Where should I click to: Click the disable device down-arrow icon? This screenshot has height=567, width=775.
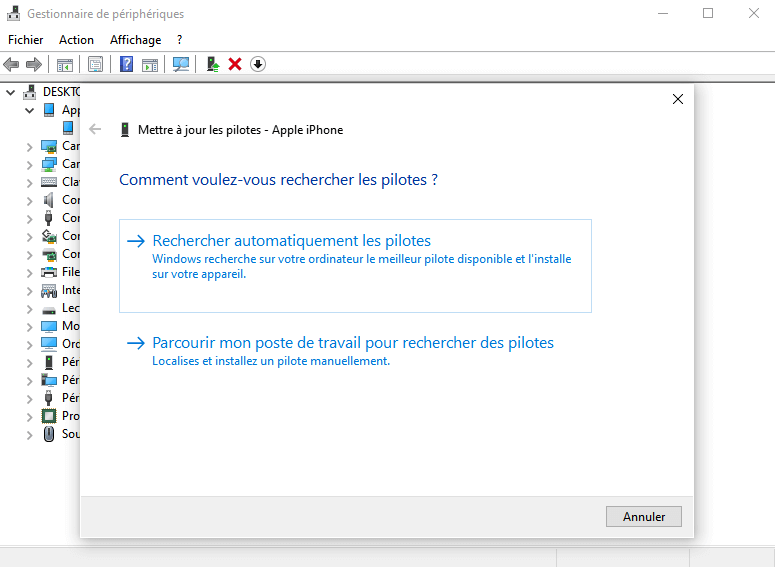(258, 64)
